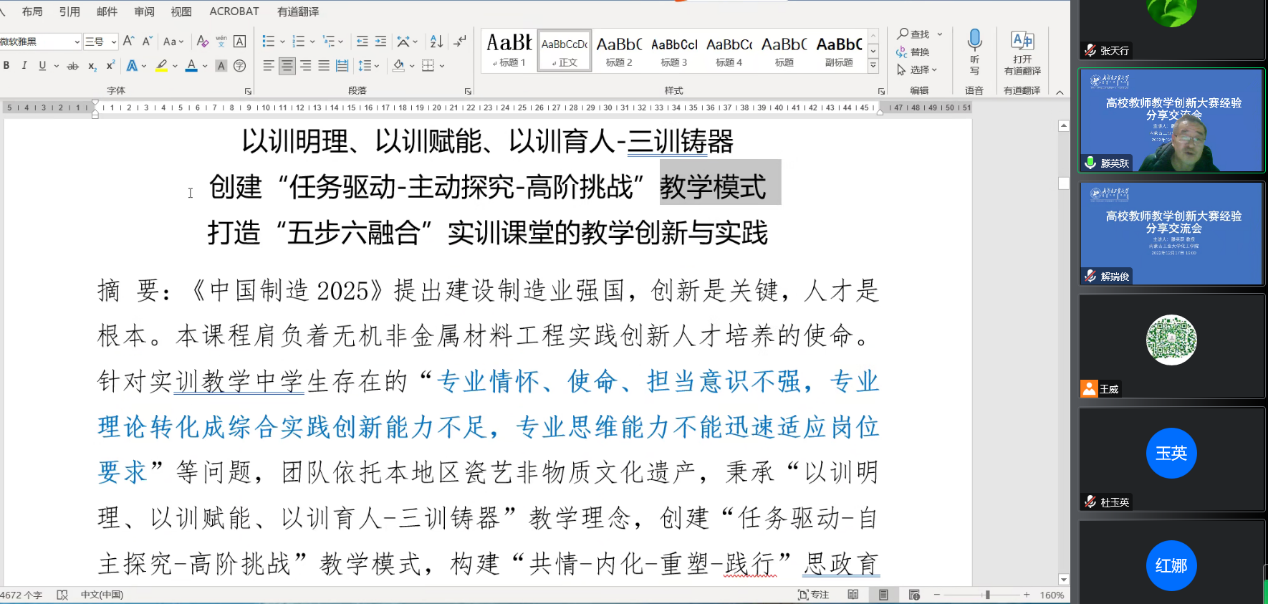Screen dimensions: 1268x604
Task: Expand the styles gallery more arrow
Action: pos(873,66)
